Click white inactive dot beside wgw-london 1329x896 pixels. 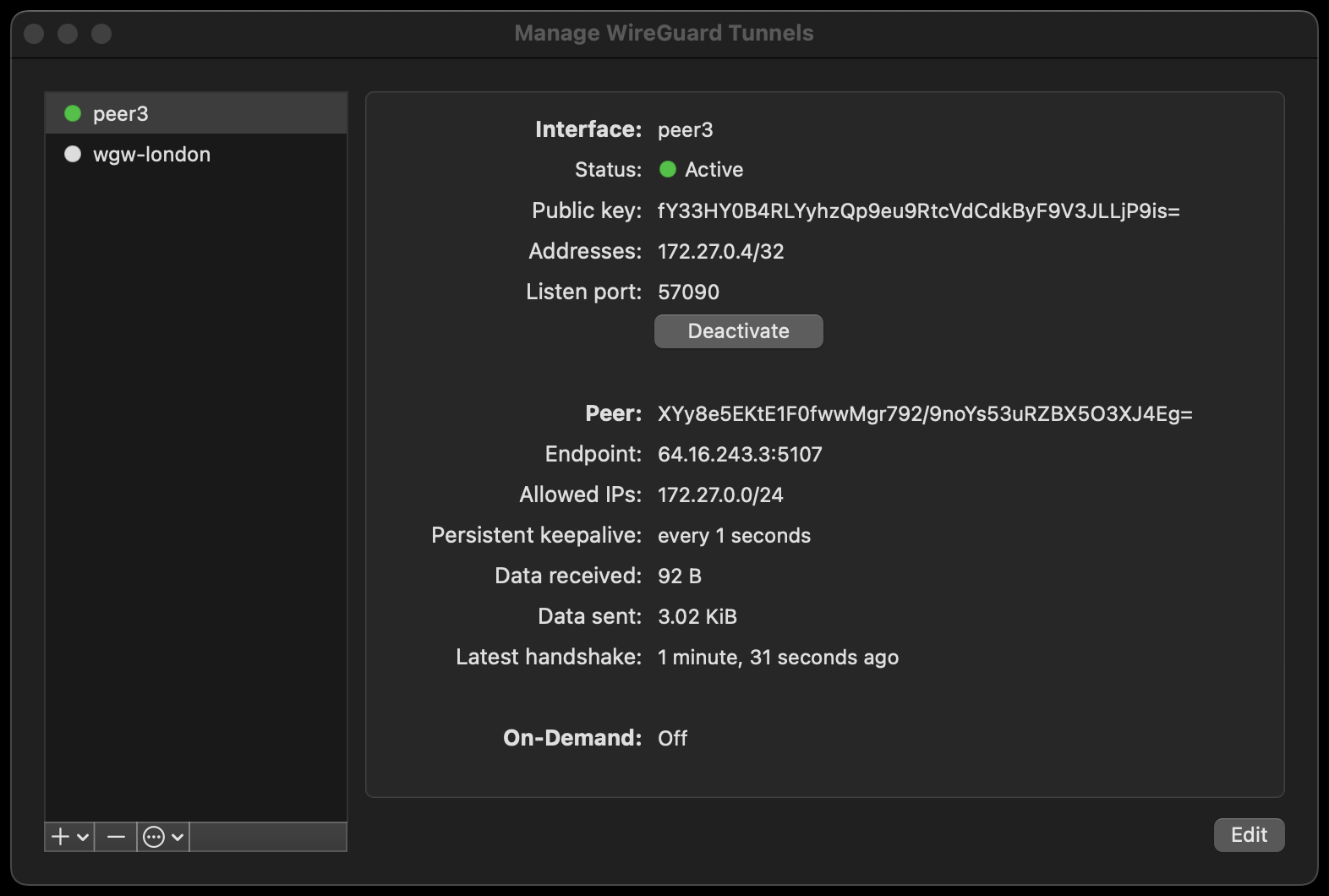(73, 154)
